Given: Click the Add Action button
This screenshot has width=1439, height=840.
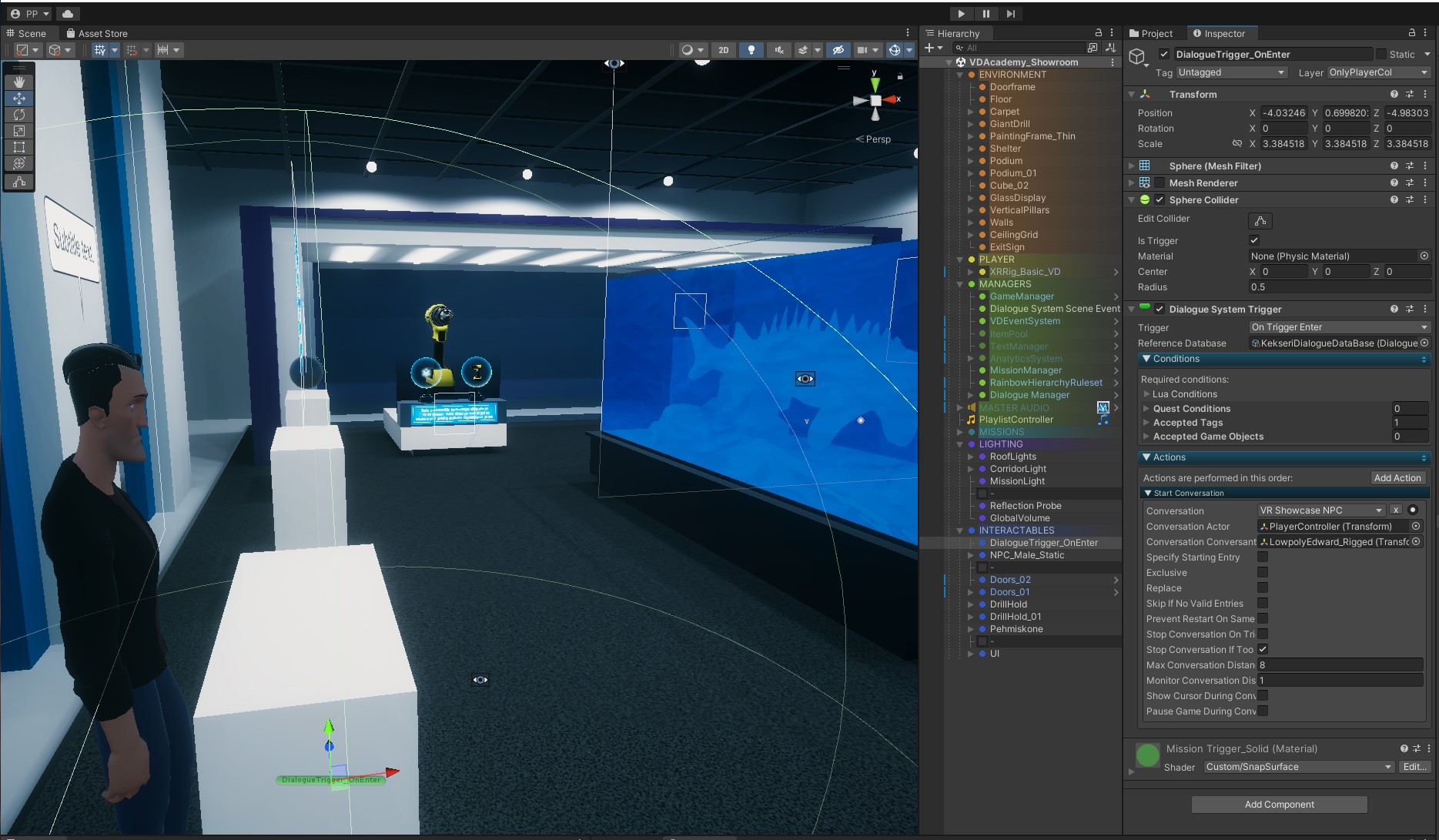Looking at the screenshot, I should pyautogui.click(x=1397, y=478).
